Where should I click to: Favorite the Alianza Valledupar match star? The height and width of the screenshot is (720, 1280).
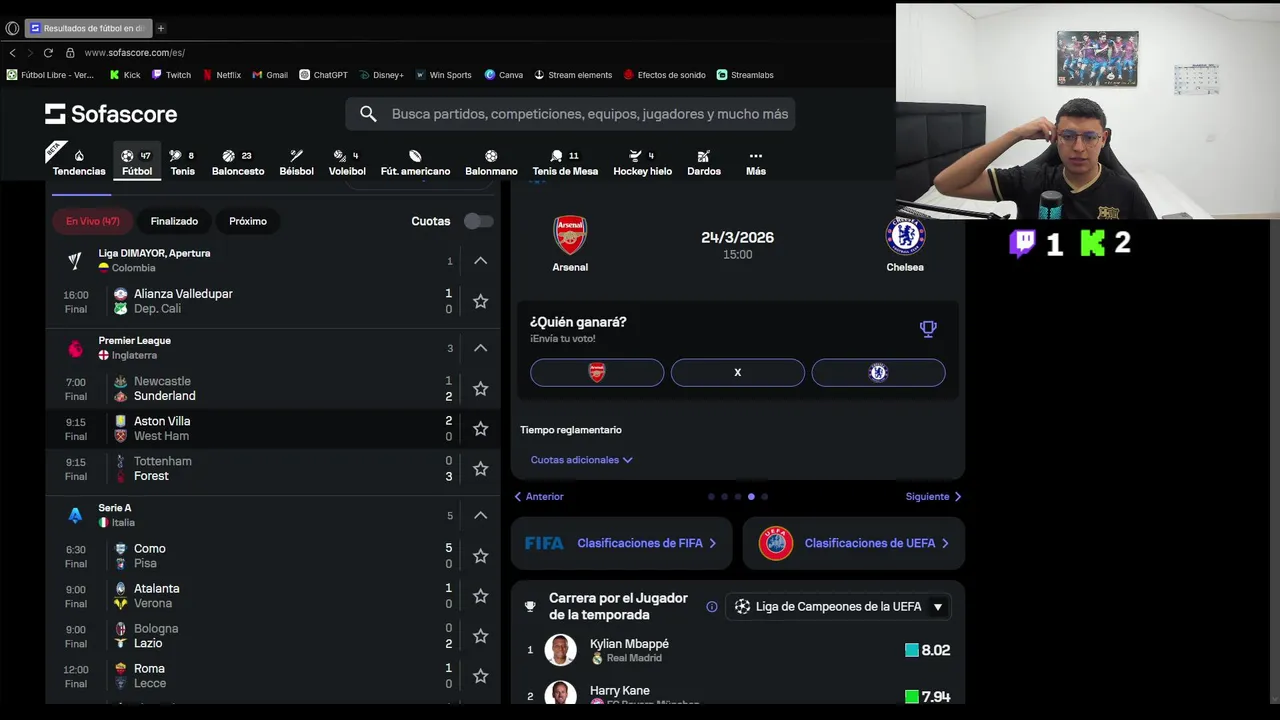[480, 301]
